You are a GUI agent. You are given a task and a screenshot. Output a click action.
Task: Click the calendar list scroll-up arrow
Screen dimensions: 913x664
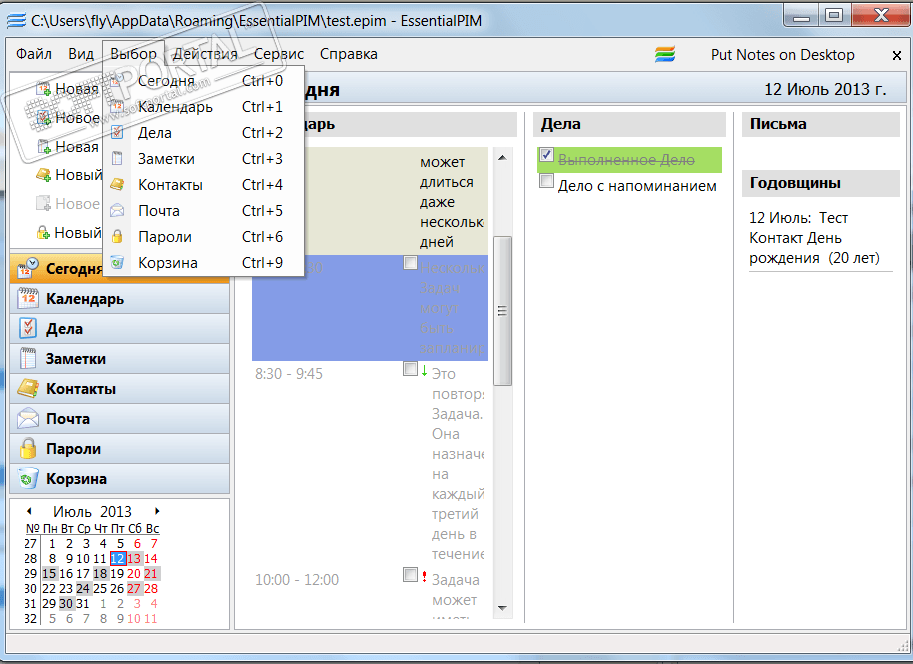click(x=502, y=158)
